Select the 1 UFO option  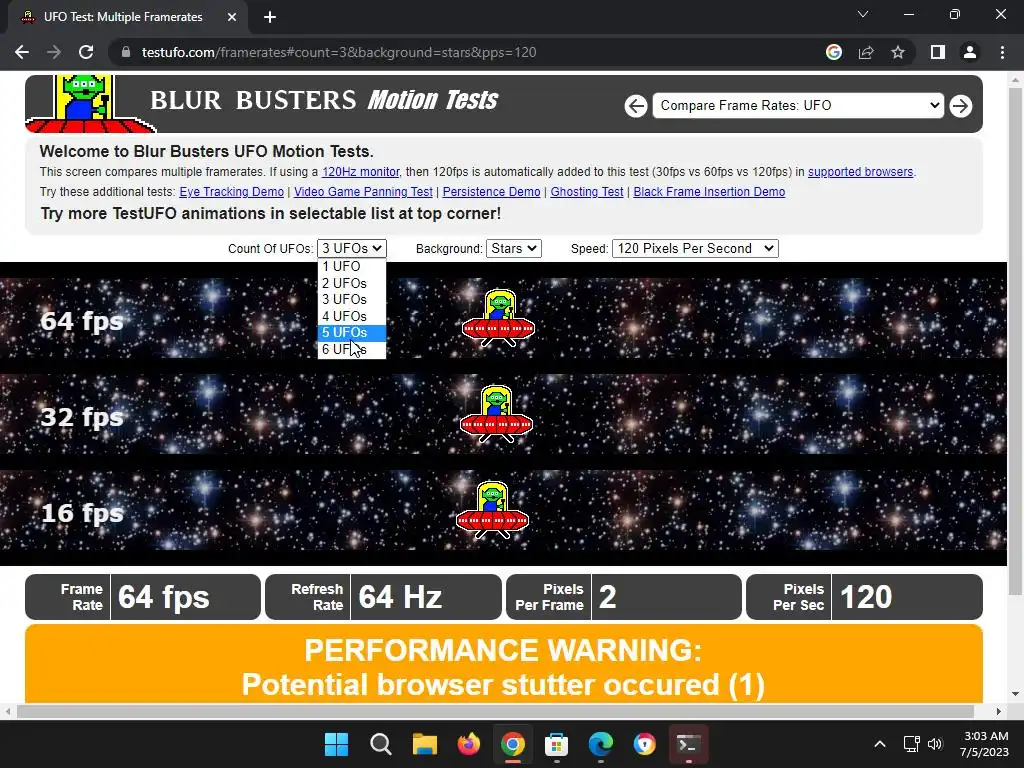351,266
